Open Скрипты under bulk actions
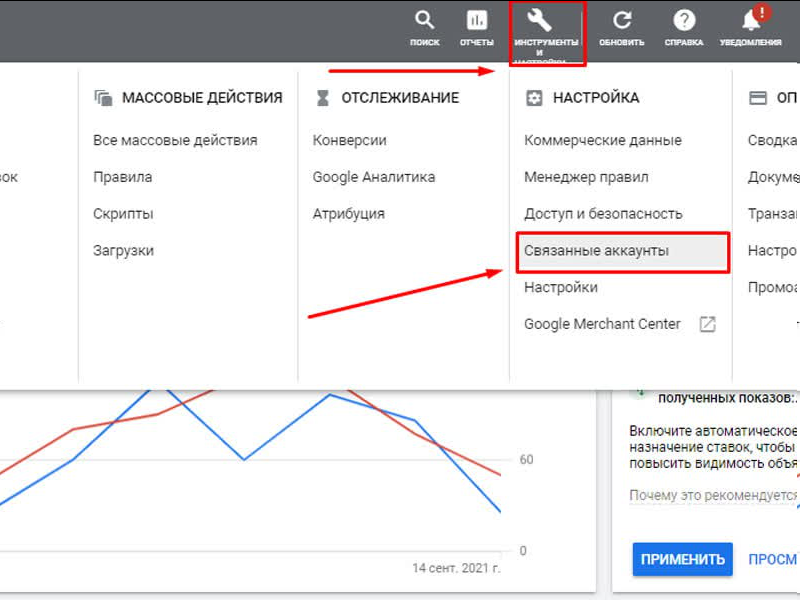 [x=123, y=214]
